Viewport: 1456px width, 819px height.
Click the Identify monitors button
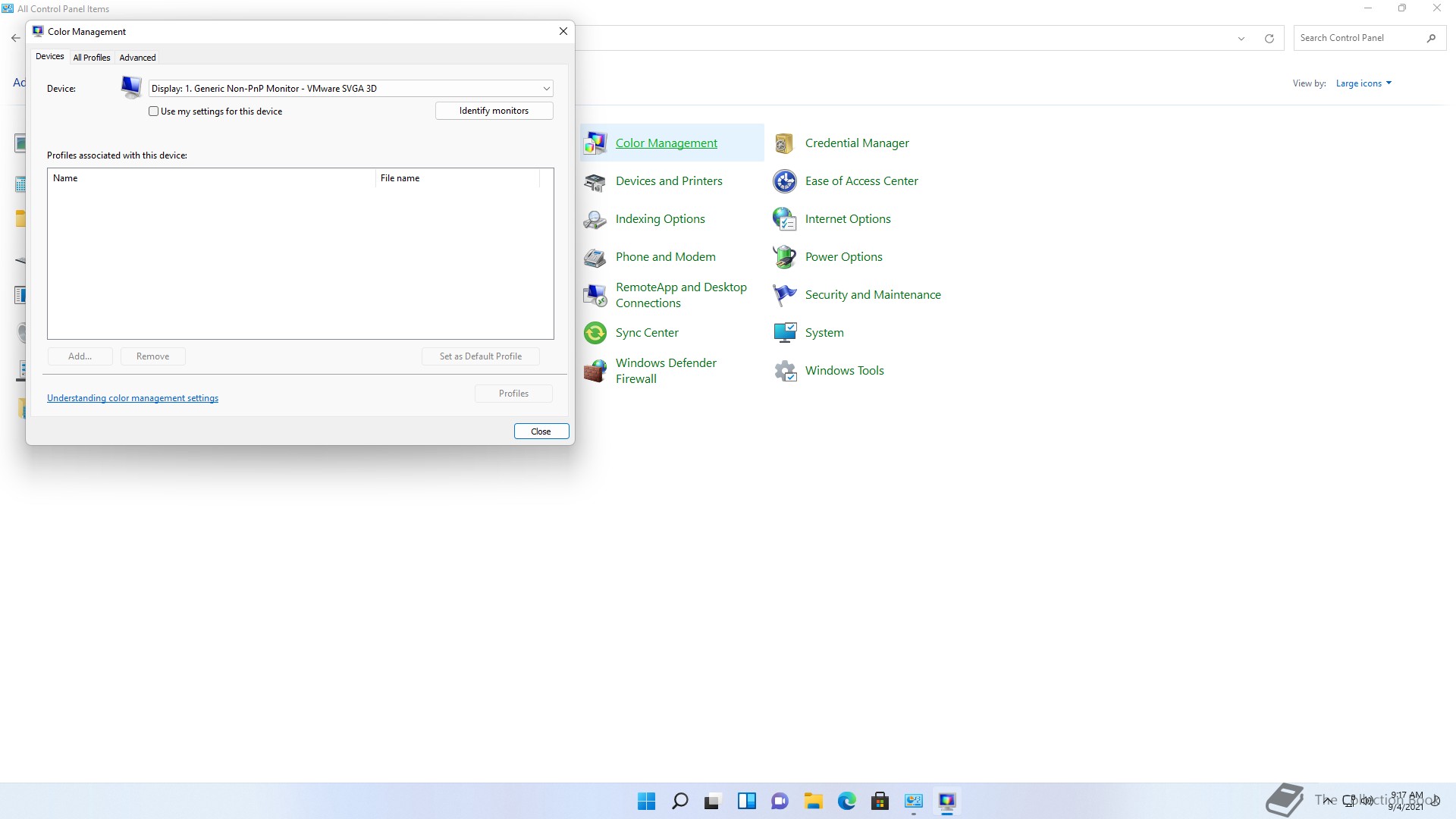click(x=494, y=111)
